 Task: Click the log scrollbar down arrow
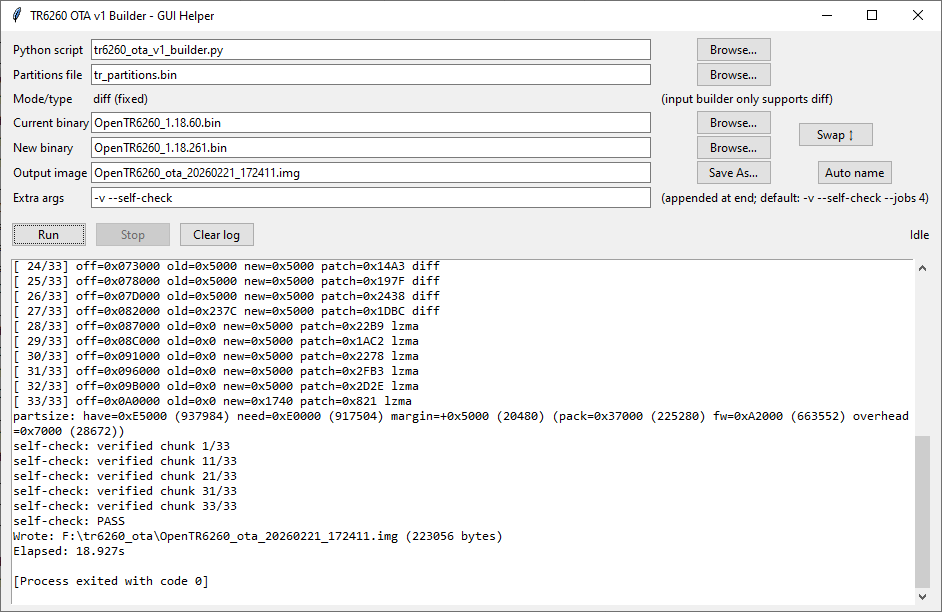[x=923, y=597]
